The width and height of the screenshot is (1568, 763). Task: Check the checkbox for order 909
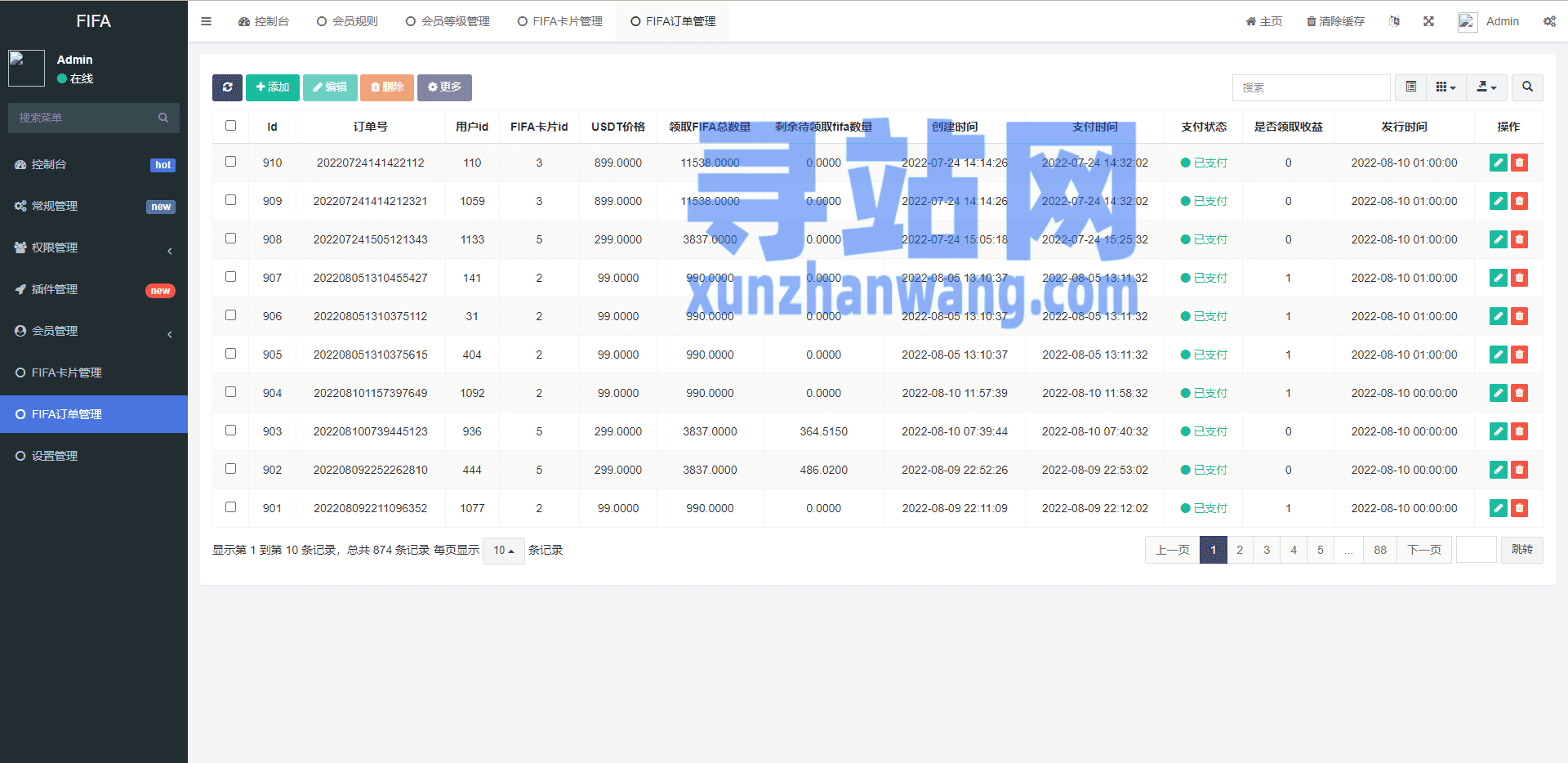point(230,200)
